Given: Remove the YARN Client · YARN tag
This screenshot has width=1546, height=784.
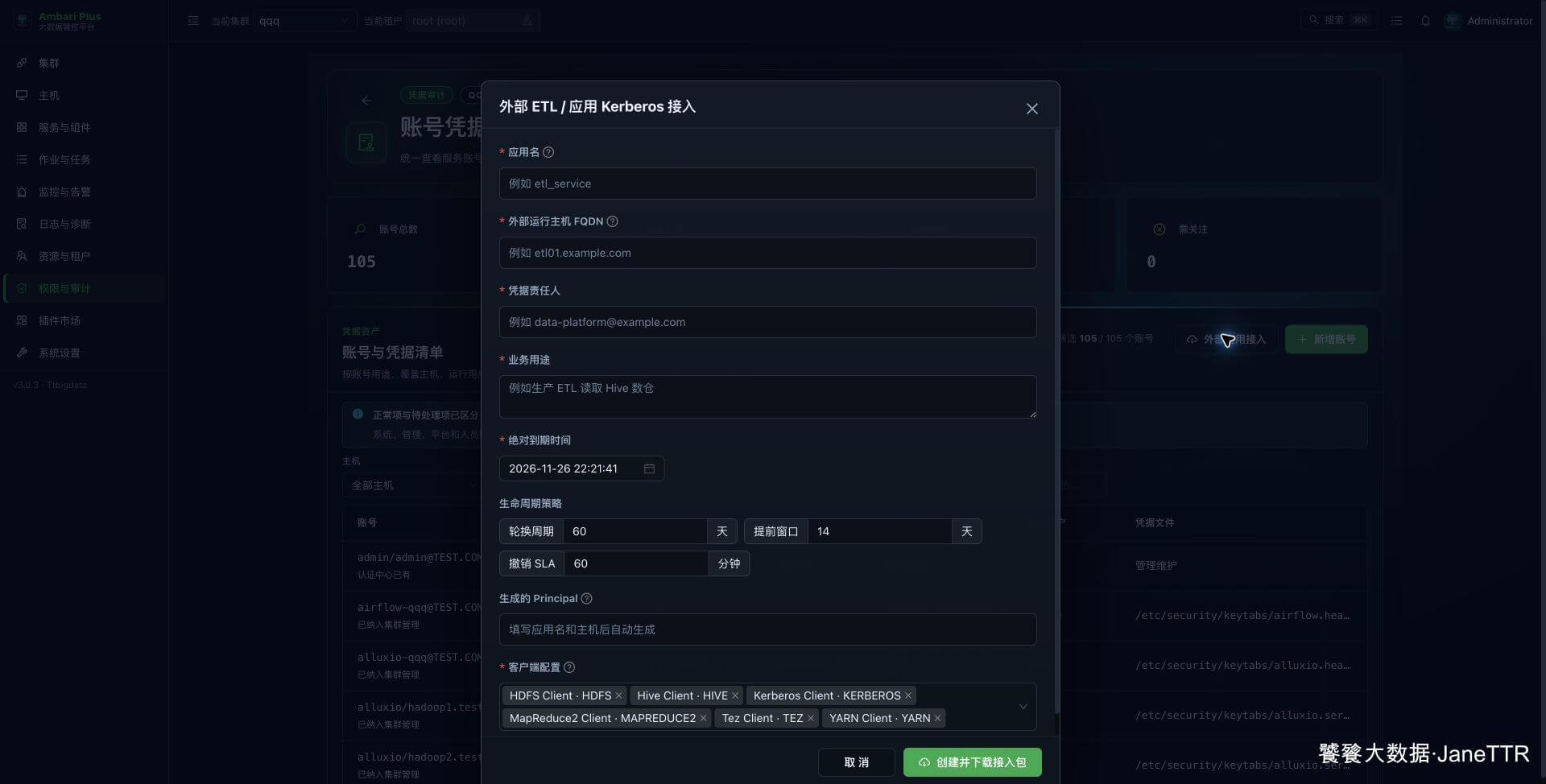Looking at the screenshot, I should [x=937, y=718].
